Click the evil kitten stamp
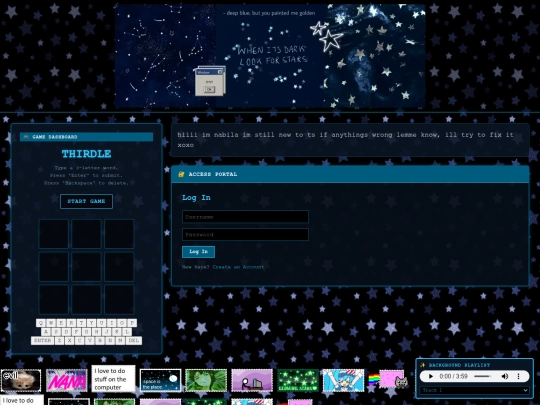This screenshot has height=405, width=540. pos(21,381)
